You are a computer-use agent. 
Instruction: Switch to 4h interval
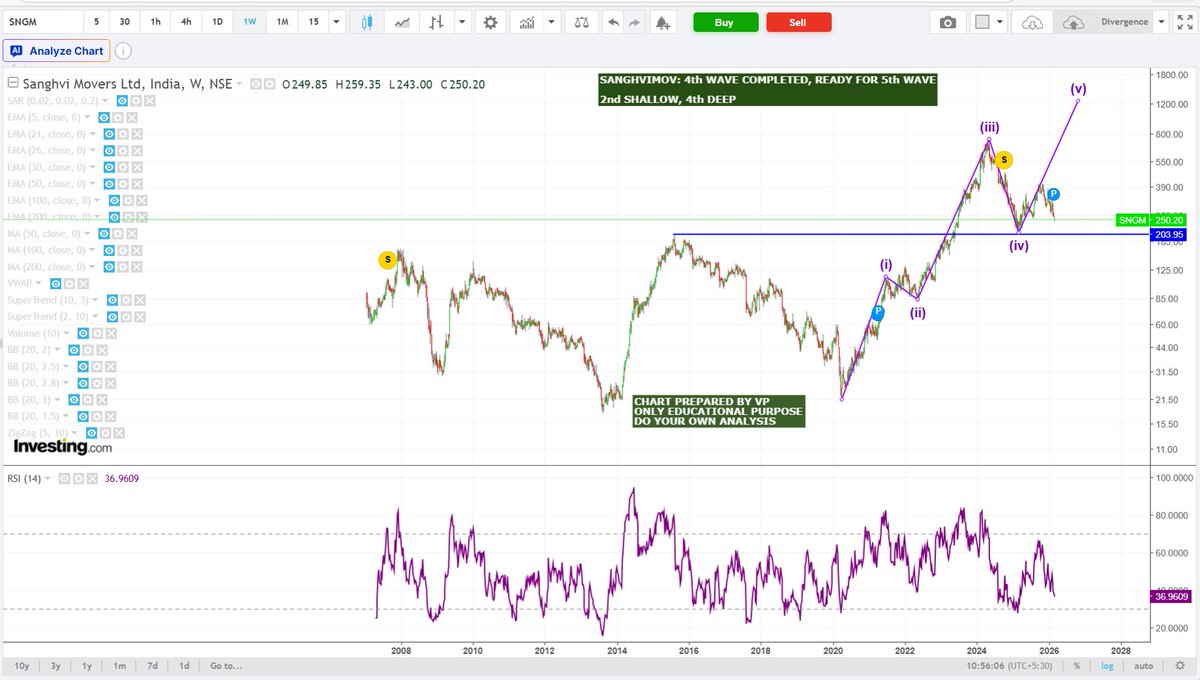coord(187,22)
